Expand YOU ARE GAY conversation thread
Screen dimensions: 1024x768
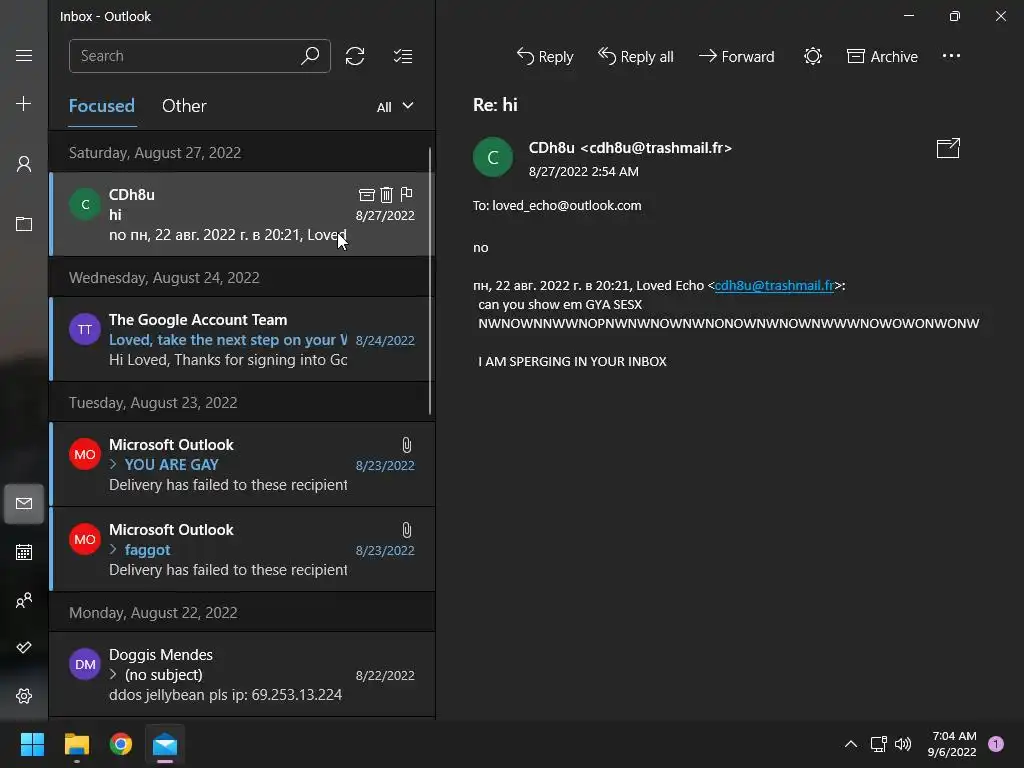point(113,464)
